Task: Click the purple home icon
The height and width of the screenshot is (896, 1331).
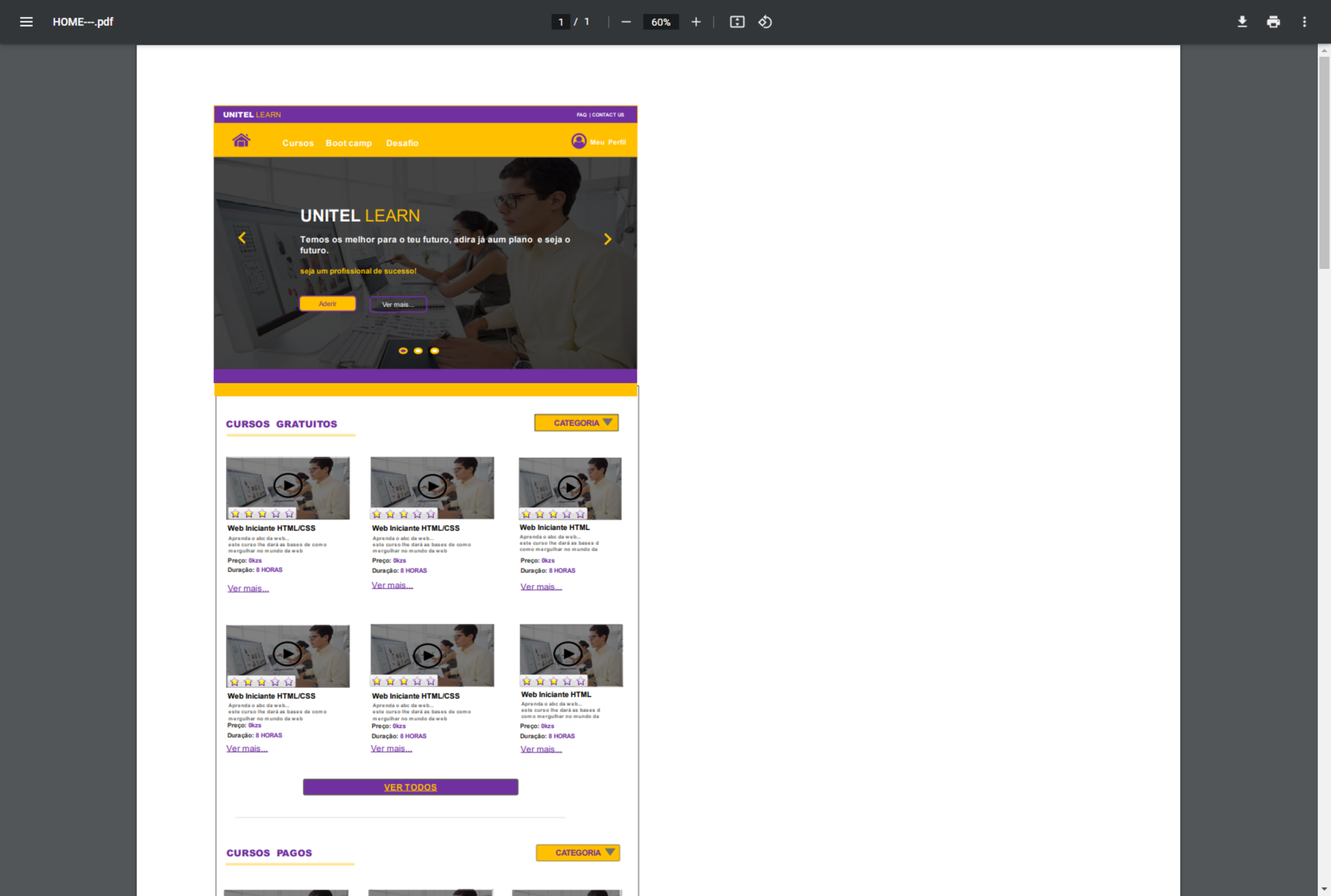Action: click(241, 141)
